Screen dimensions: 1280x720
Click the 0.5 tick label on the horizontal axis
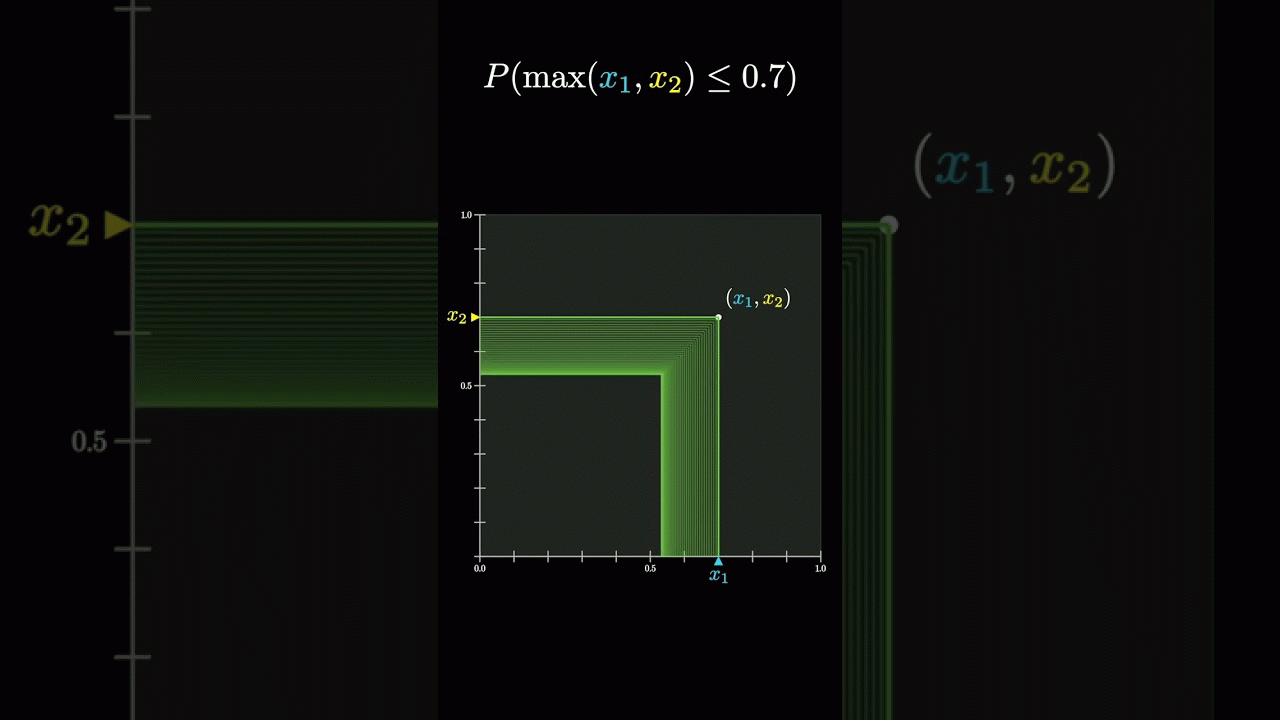click(650, 569)
